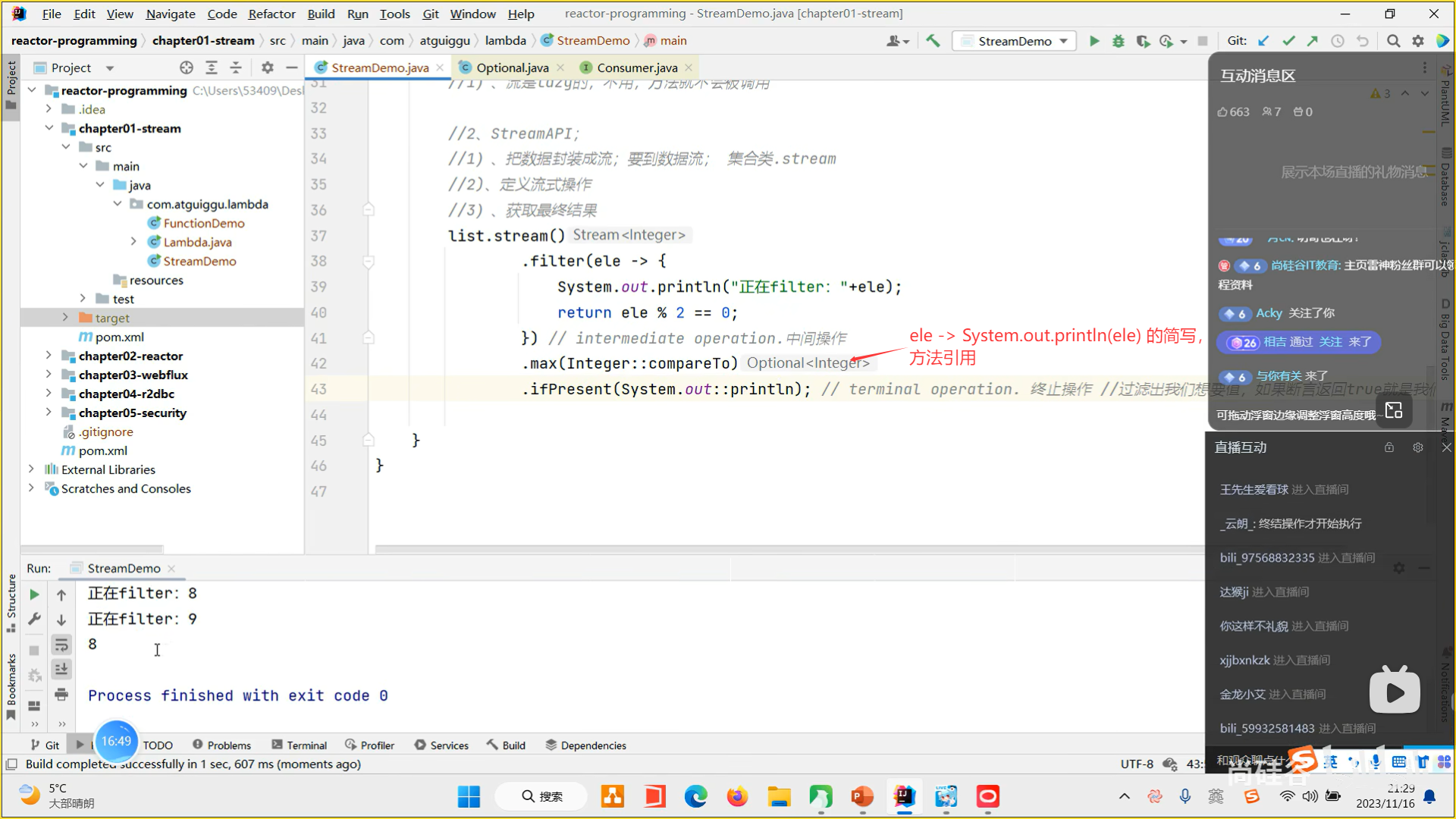This screenshot has height=819, width=1456.
Task: Click the Rerun StreamDemo icon in the Run panel
Action: coord(34,595)
